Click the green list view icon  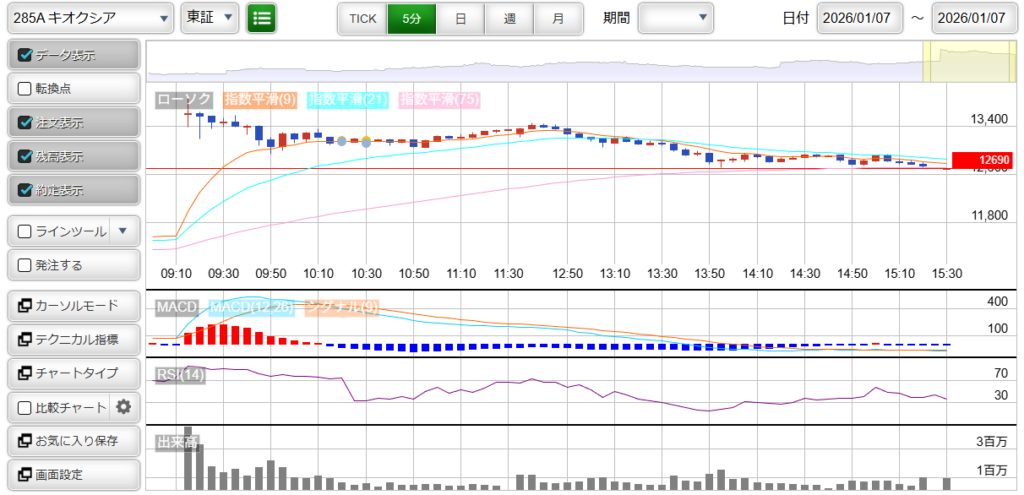point(262,18)
